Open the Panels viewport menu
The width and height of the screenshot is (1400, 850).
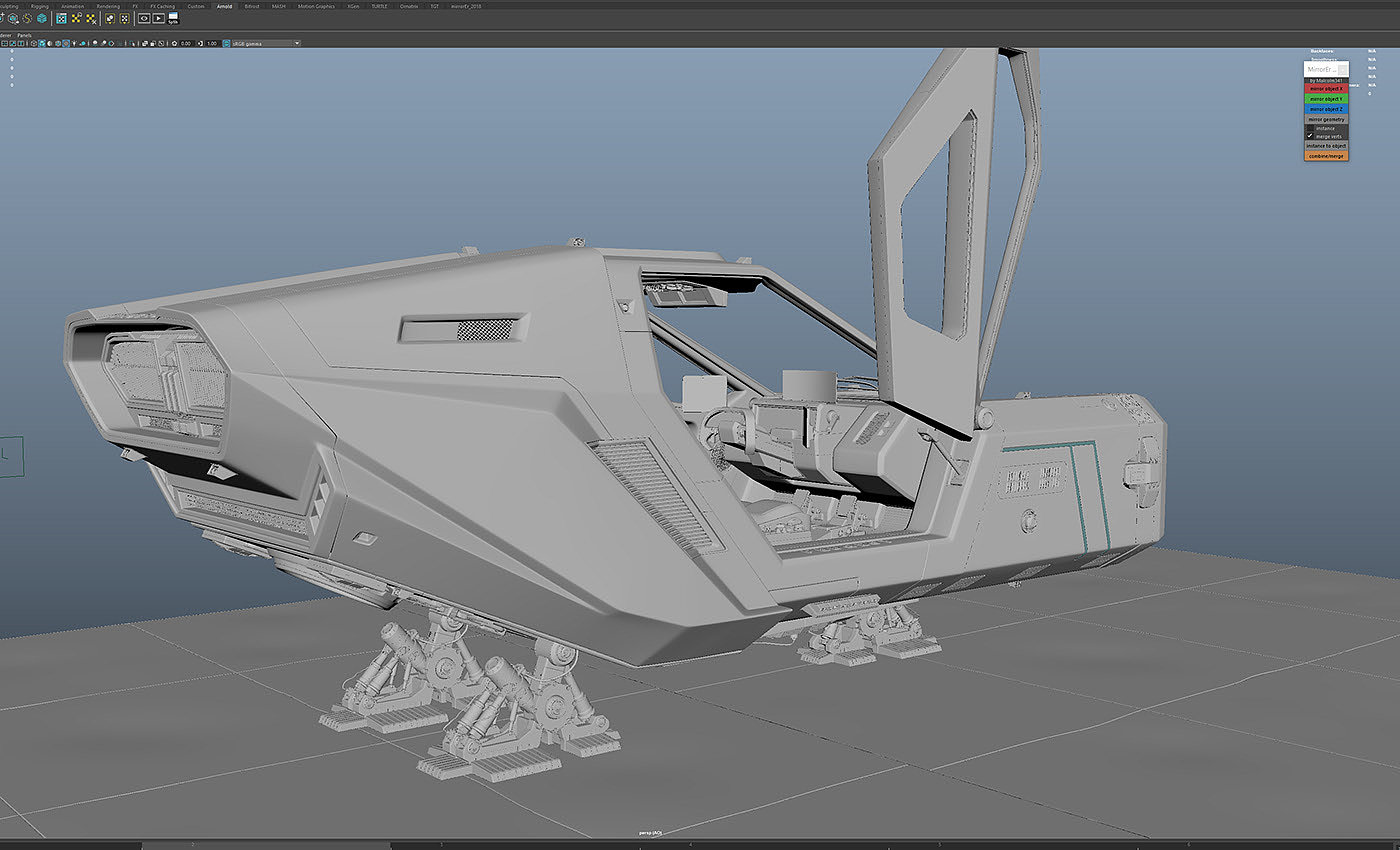(24, 35)
